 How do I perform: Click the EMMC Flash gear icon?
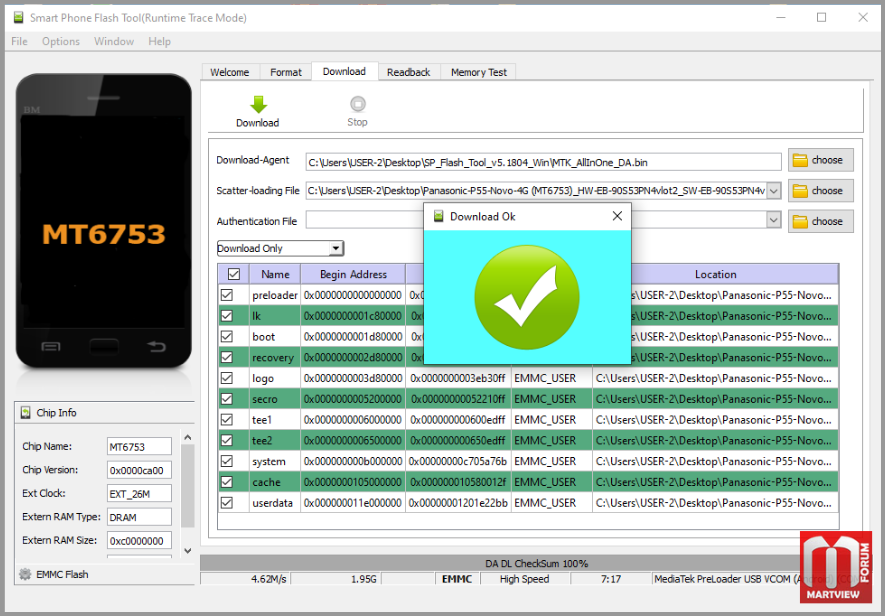coord(25,574)
